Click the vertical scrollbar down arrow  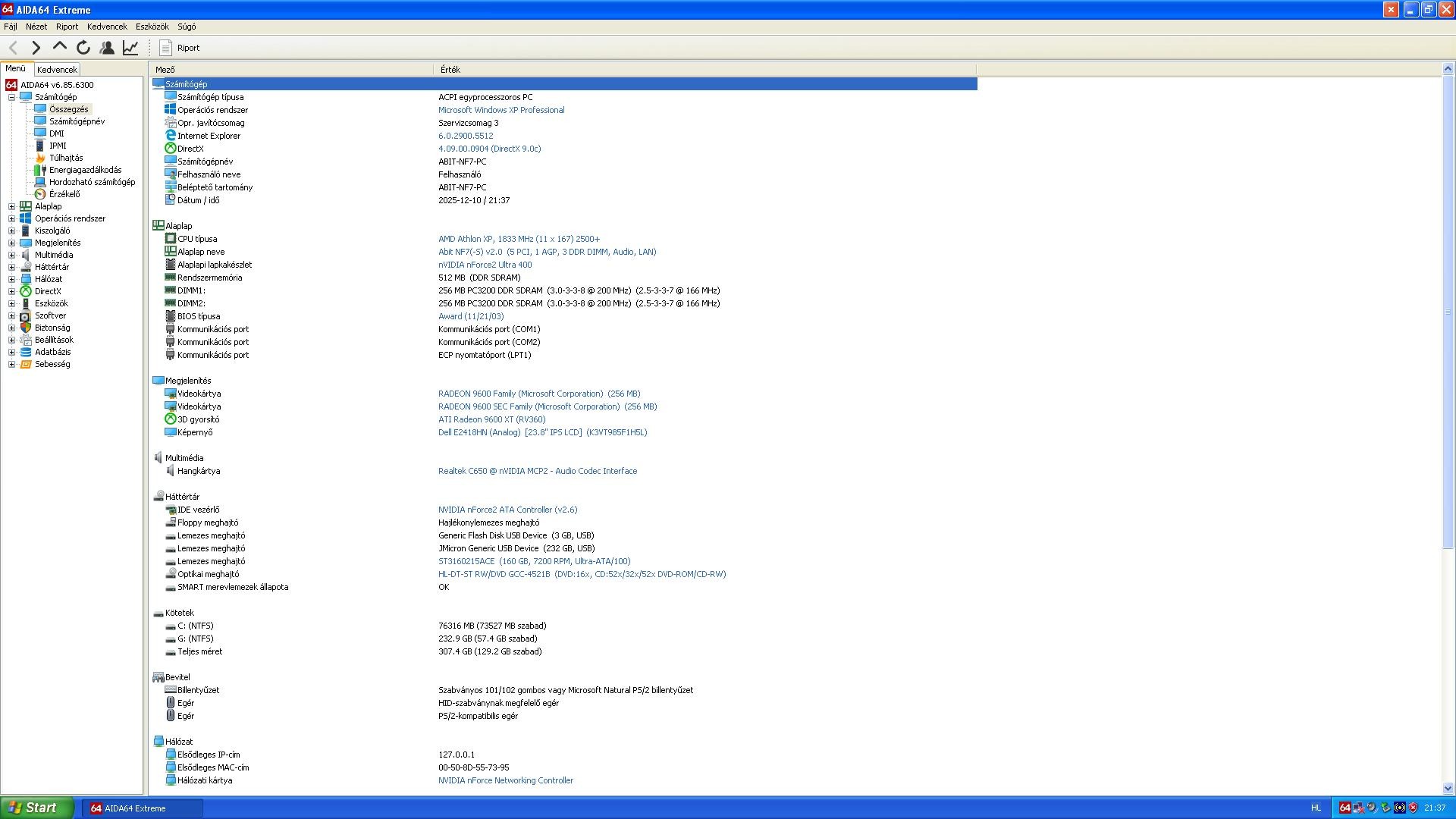pos(1447,788)
